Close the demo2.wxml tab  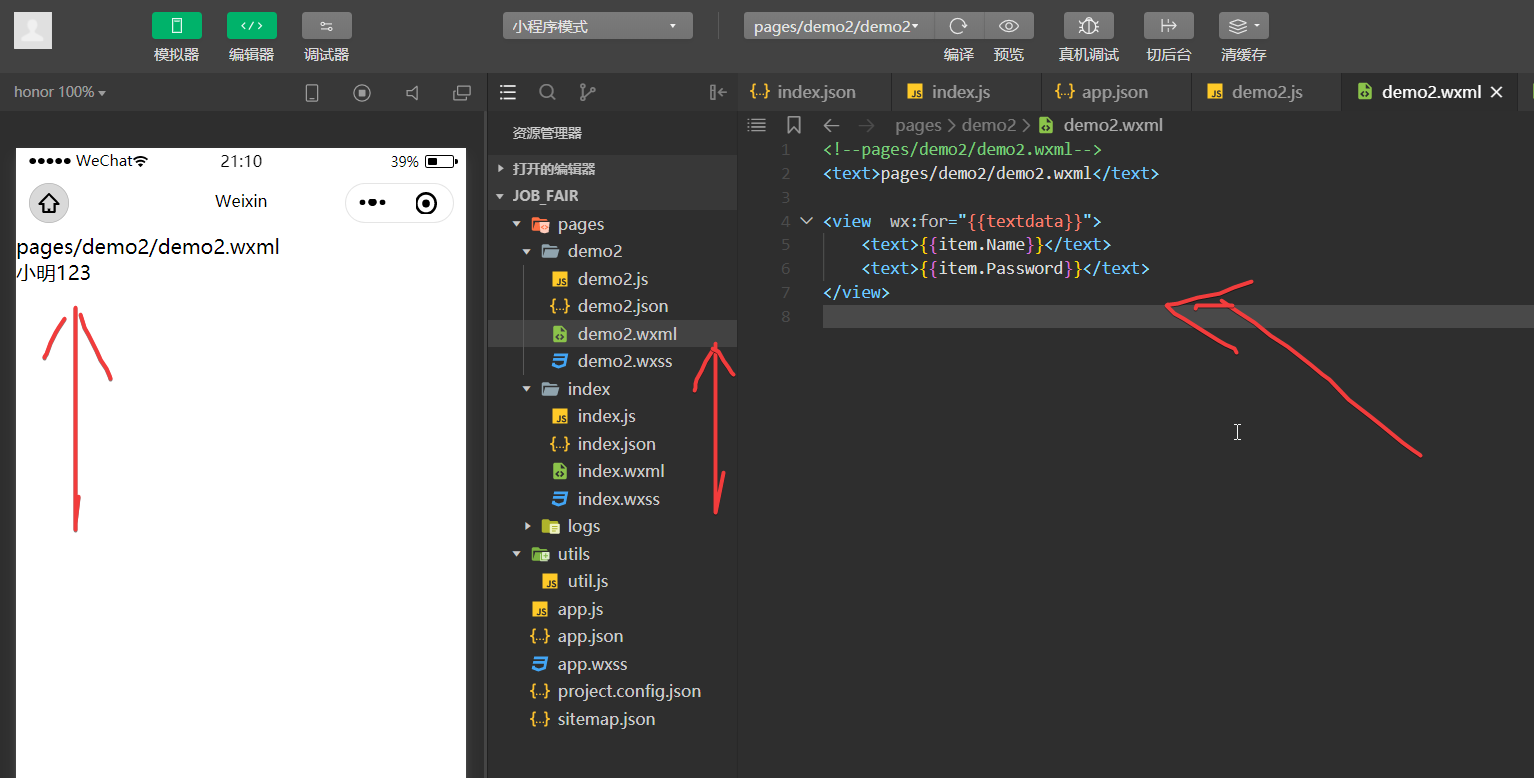(x=1497, y=92)
